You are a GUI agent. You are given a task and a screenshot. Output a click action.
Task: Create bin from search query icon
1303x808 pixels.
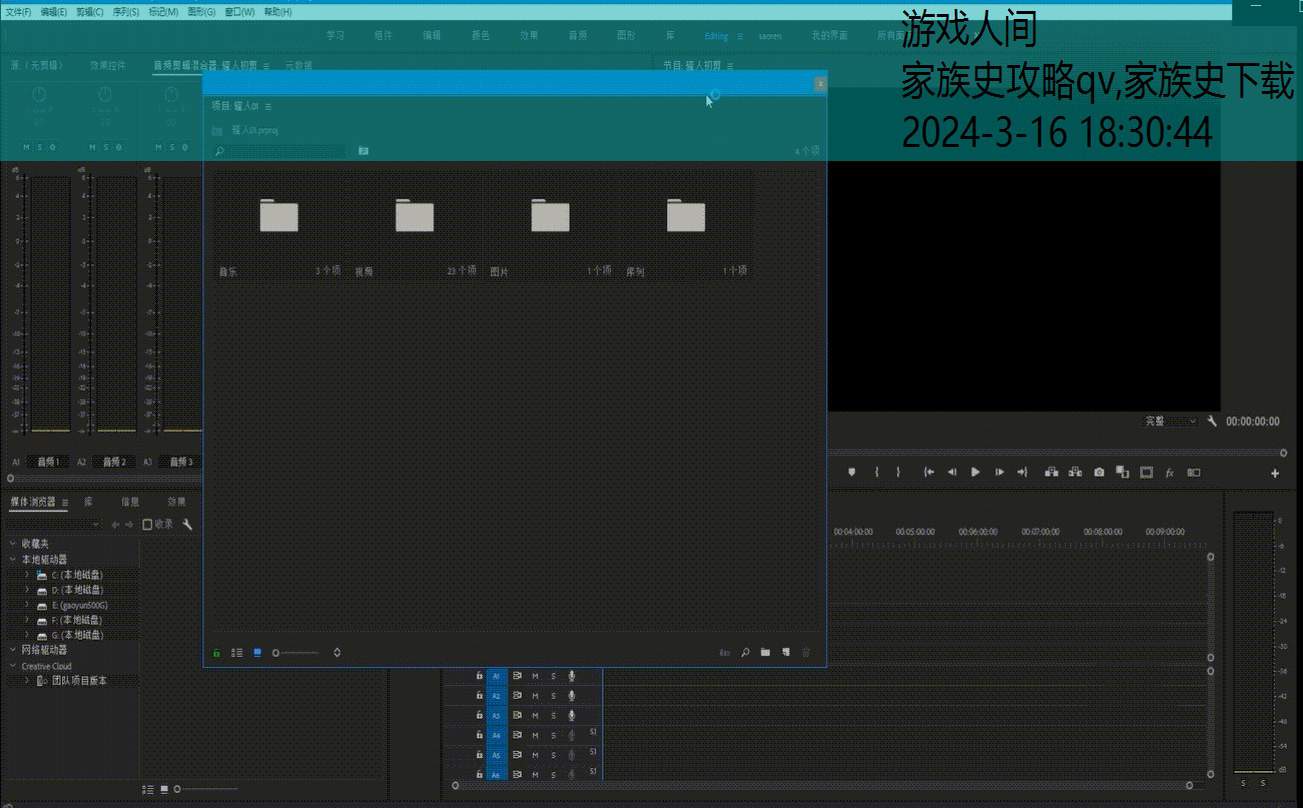[363, 150]
